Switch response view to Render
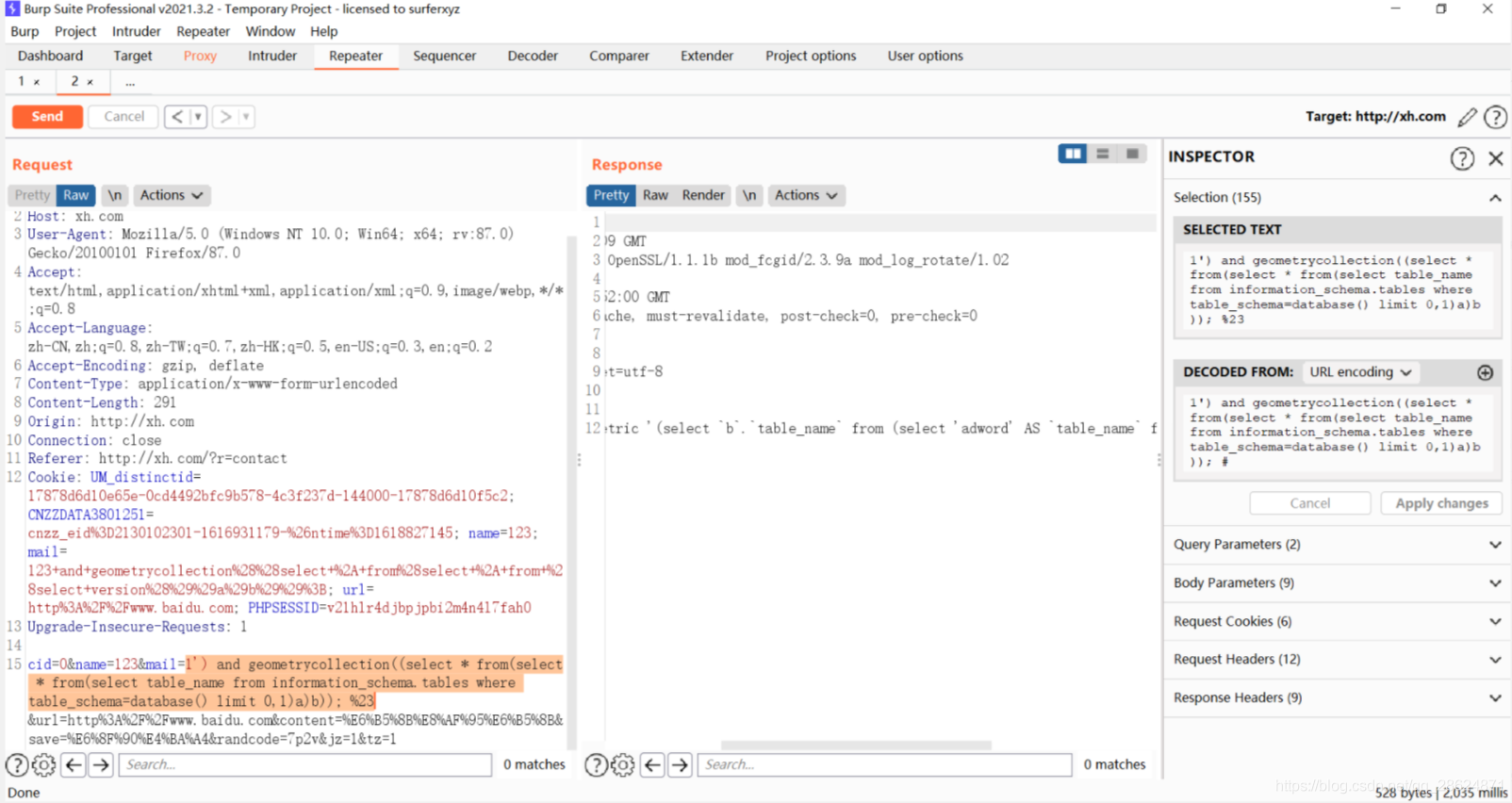 click(x=703, y=195)
